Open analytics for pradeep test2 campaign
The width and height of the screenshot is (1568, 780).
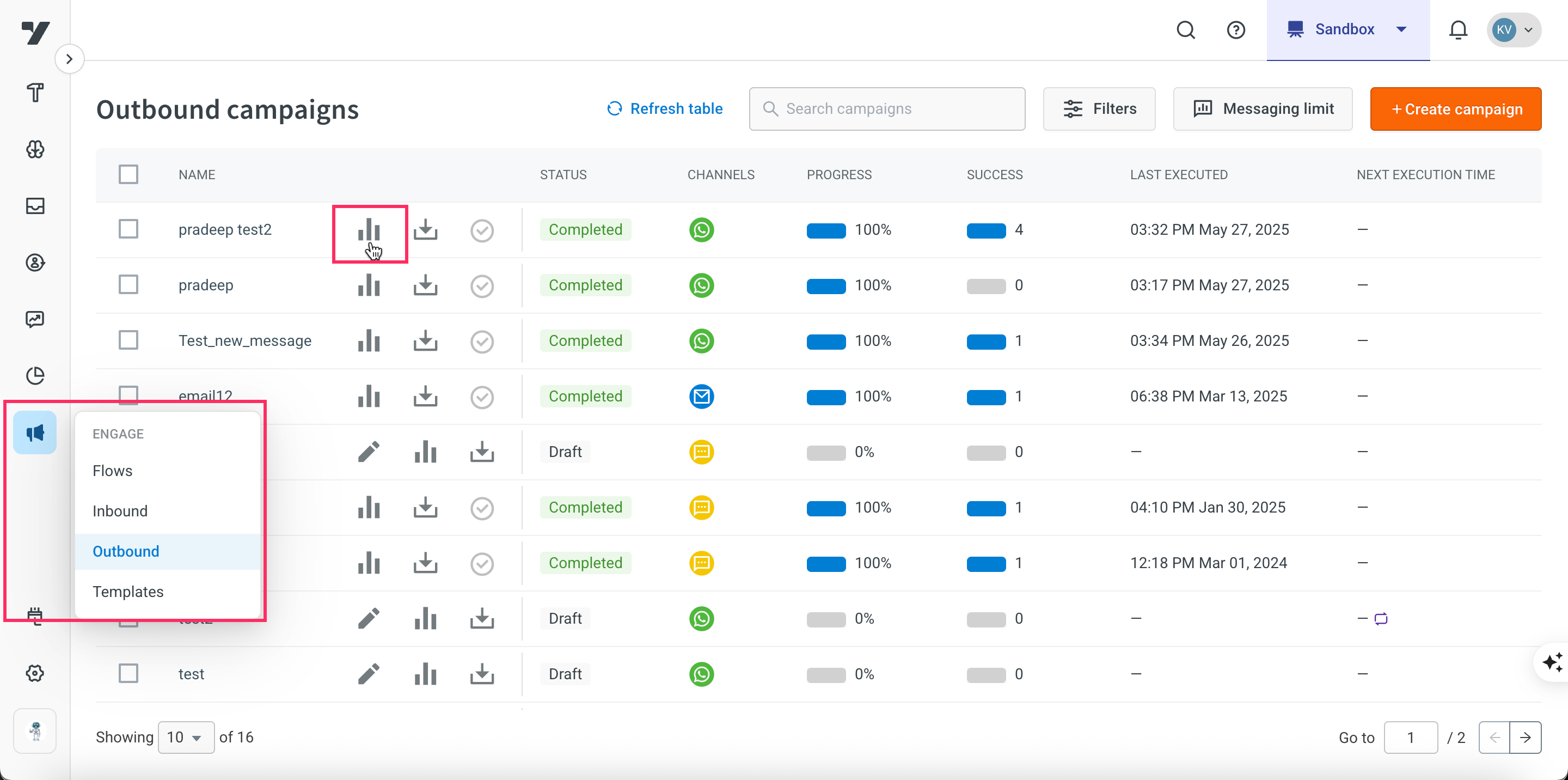point(369,229)
